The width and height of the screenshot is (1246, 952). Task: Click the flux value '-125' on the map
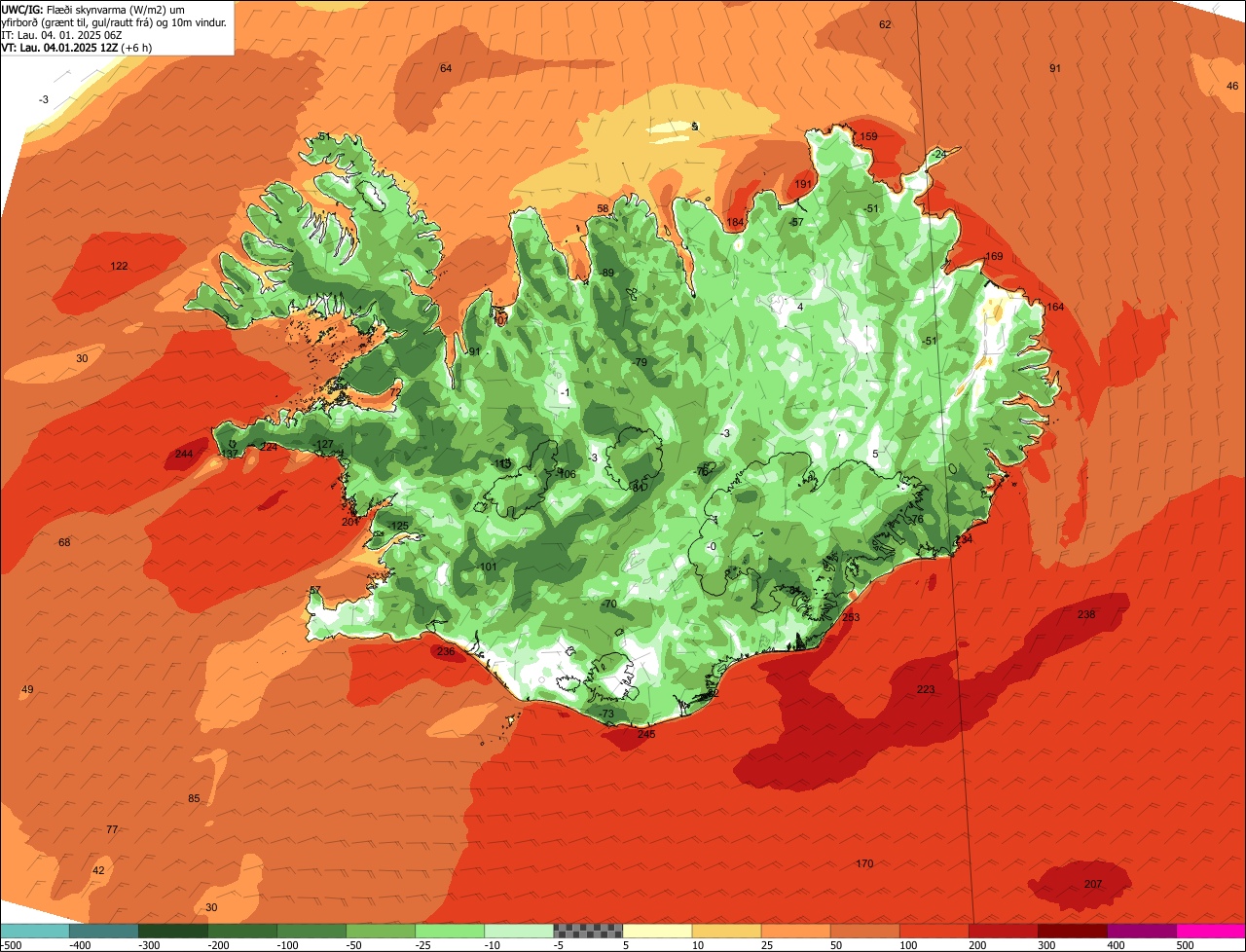[398, 526]
